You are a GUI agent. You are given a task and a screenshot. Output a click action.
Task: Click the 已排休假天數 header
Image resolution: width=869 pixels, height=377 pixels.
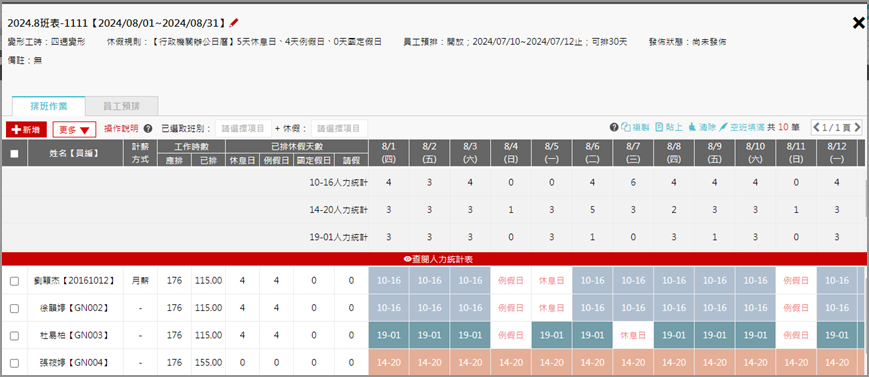point(297,146)
